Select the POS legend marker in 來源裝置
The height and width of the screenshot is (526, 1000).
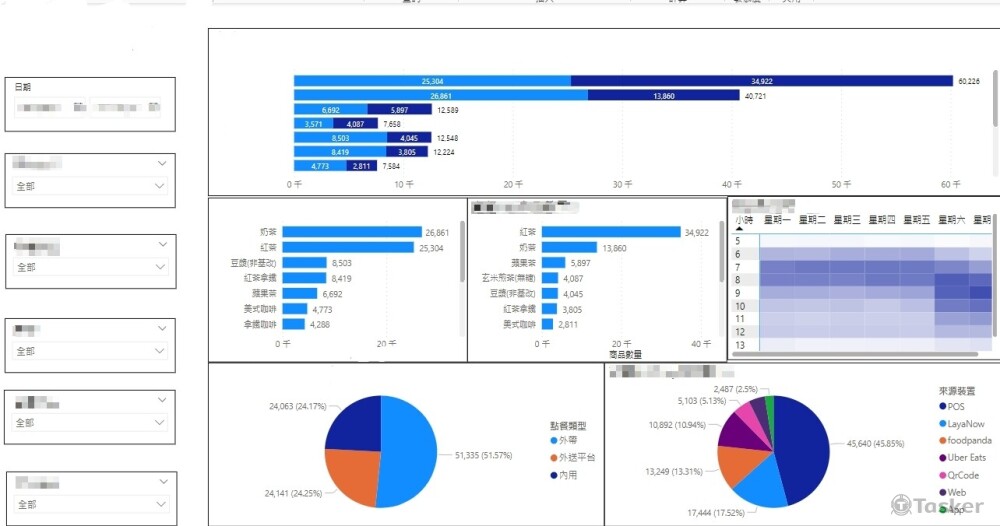(x=942, y=406)
